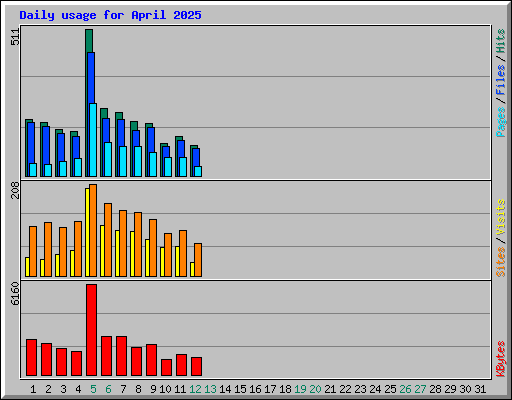Click the day 31 label on the x-axis
Image resolution: width=512 pixels, height=400 pixels.
480,389
